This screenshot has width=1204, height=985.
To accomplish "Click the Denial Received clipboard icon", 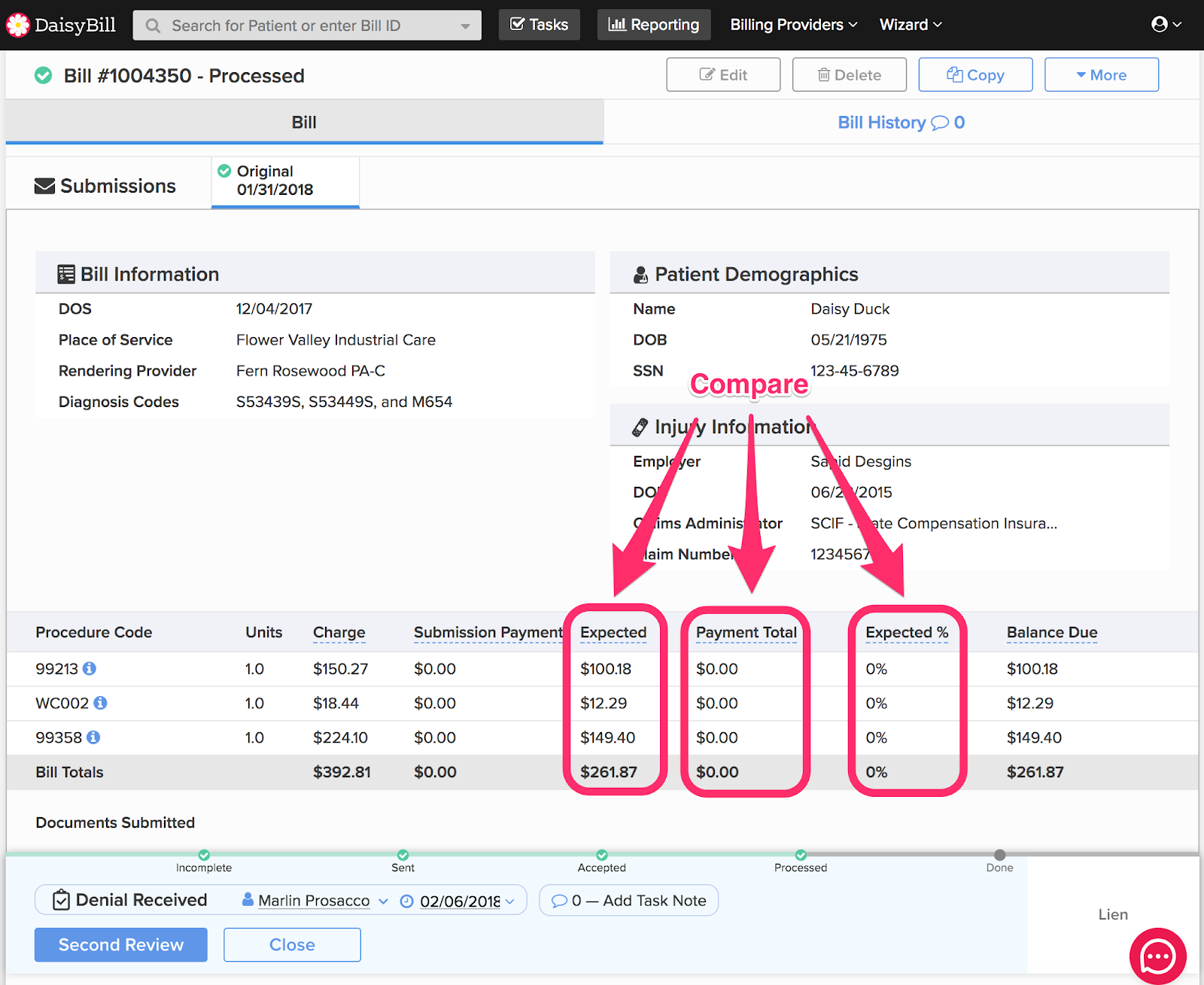I will 61,900.
